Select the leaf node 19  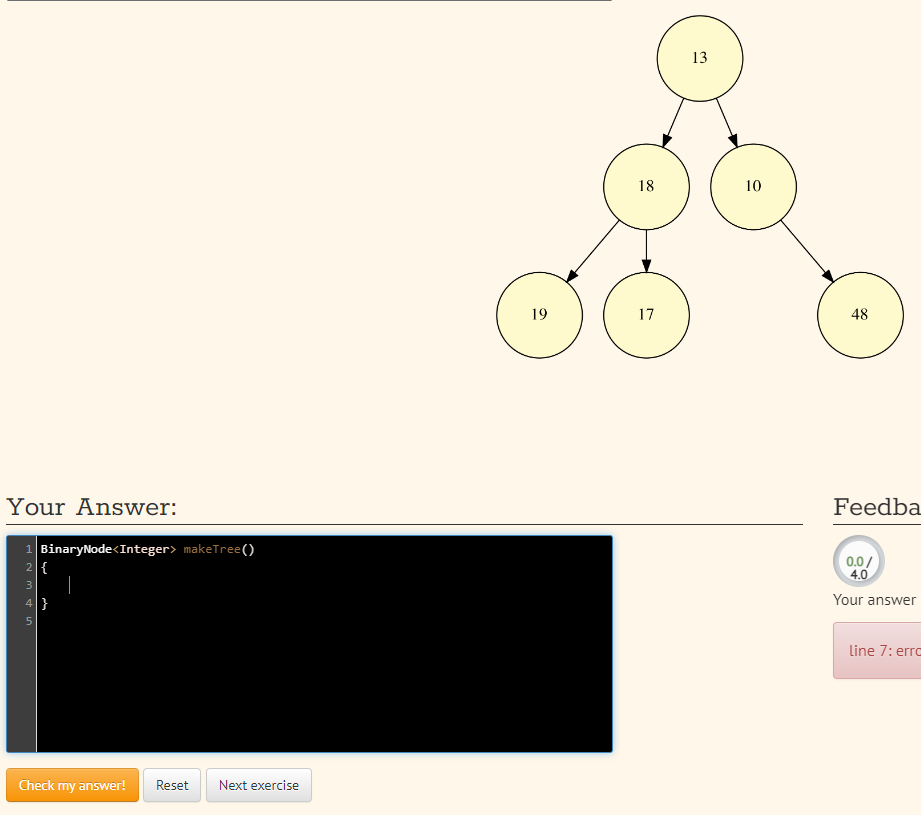pos(539,315)
